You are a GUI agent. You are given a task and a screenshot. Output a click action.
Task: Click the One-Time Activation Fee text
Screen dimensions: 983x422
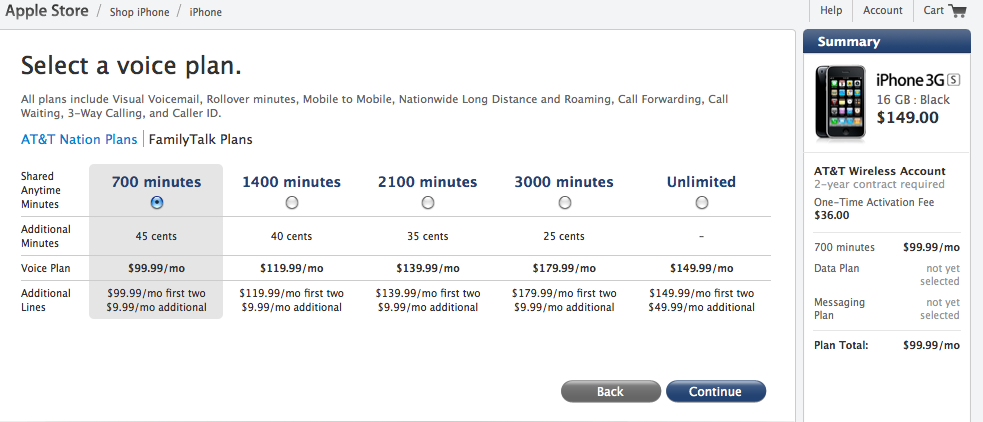(874, 202)
